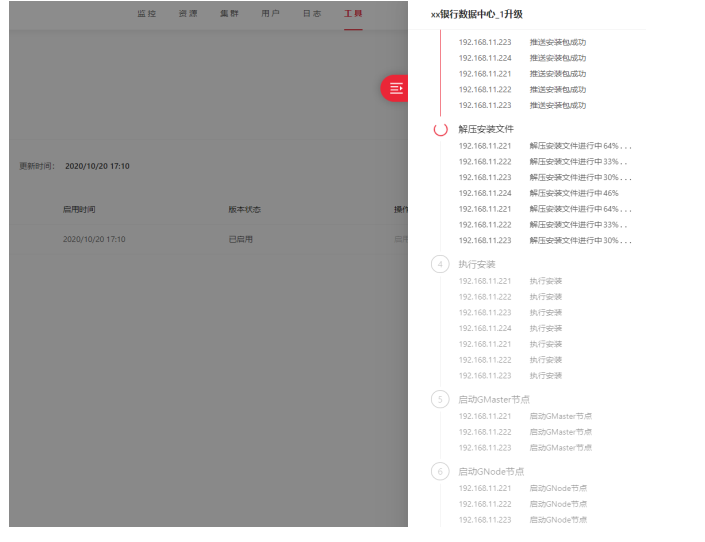This screenshot has width=705, height=542.
Task: Click the spinning progress icon beside 解压安装文件
Action: click(x=440, y=129)
